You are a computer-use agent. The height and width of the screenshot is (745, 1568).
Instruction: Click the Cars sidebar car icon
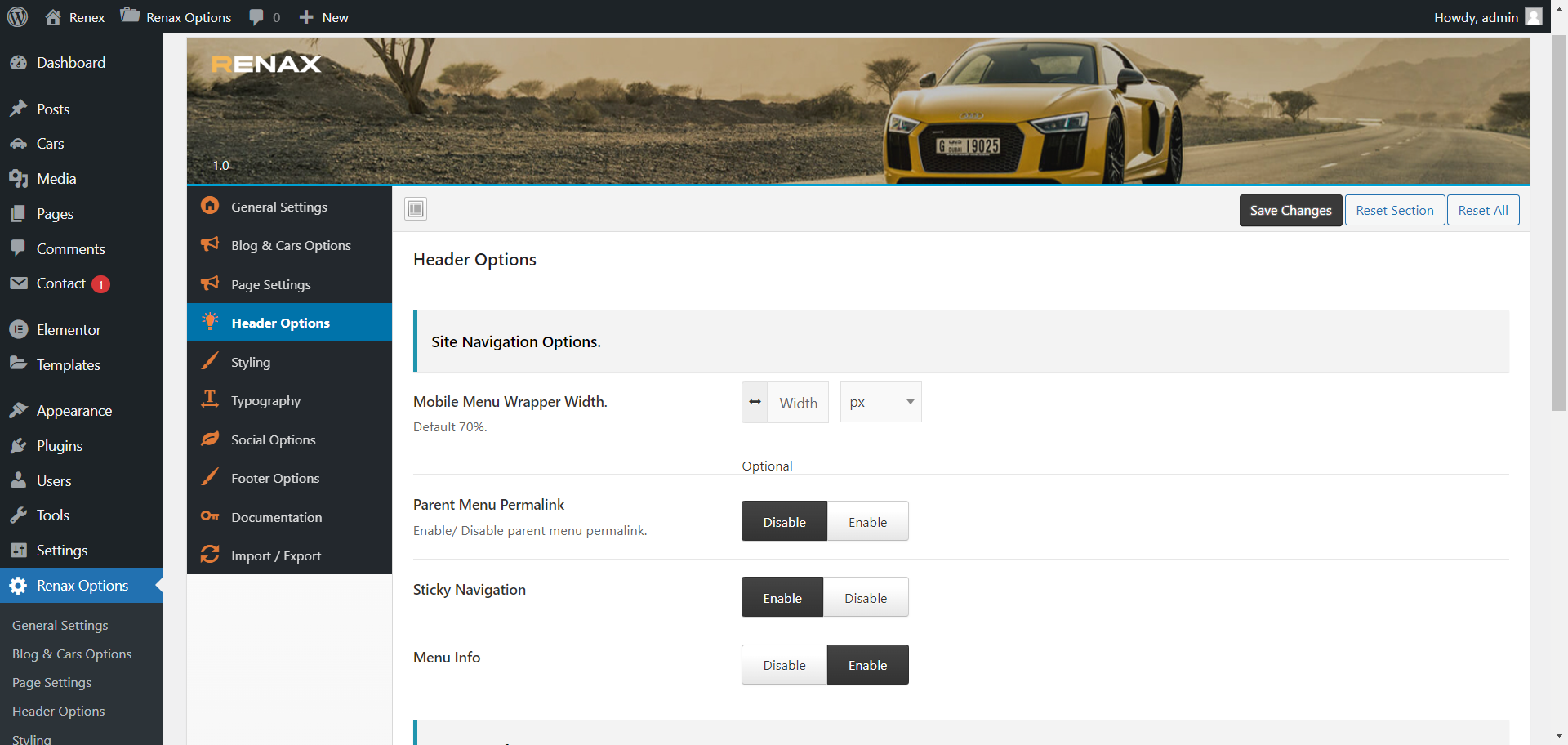(x=18, y=144)
